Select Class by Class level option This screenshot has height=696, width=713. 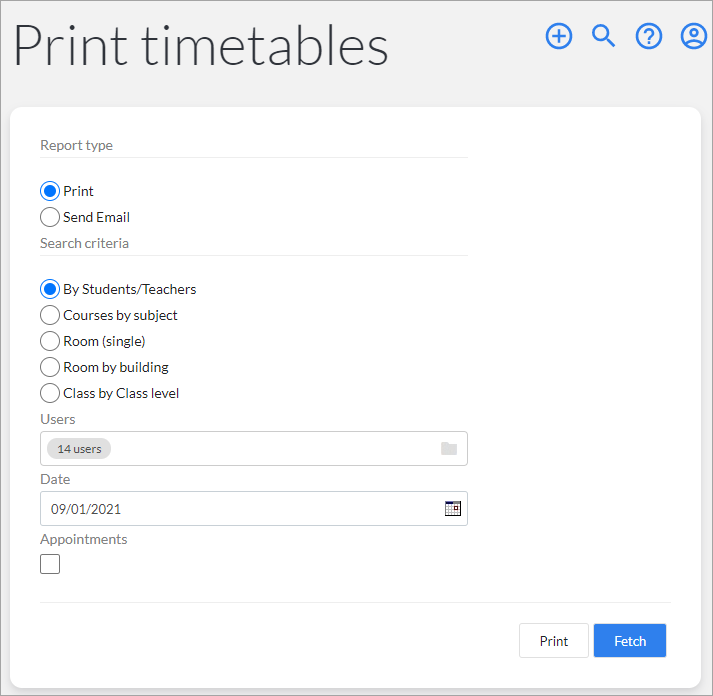point(50,393)
